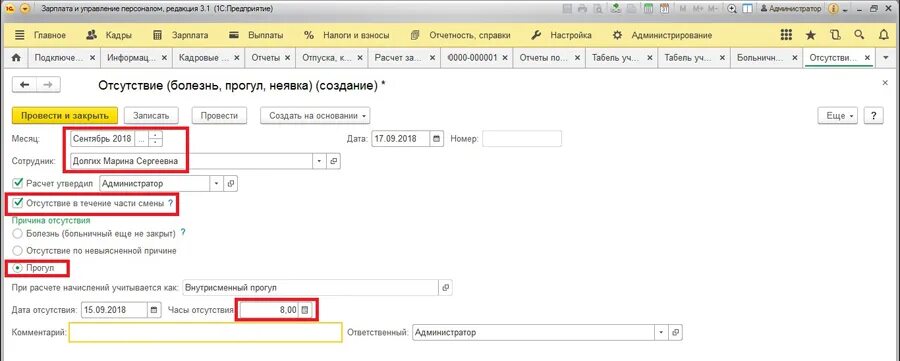
Task: Click the Провести button
Action: pyautogui.click(x=219, y=115)
